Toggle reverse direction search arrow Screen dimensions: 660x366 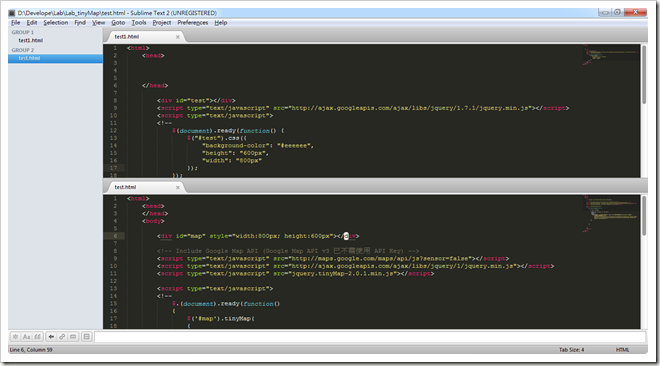point(51,337)
